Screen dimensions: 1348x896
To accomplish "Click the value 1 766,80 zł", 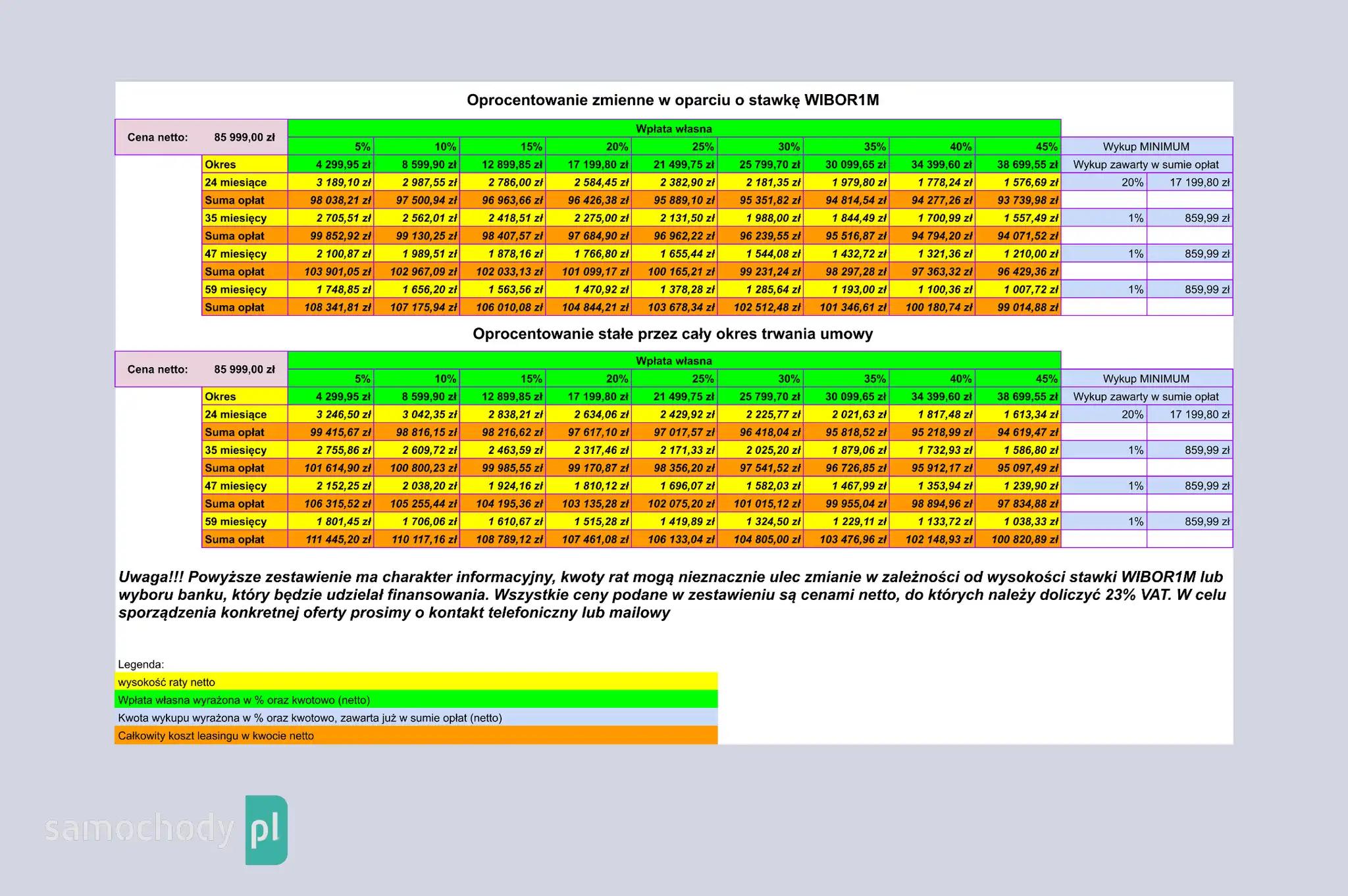I will [x=588, y=253].
